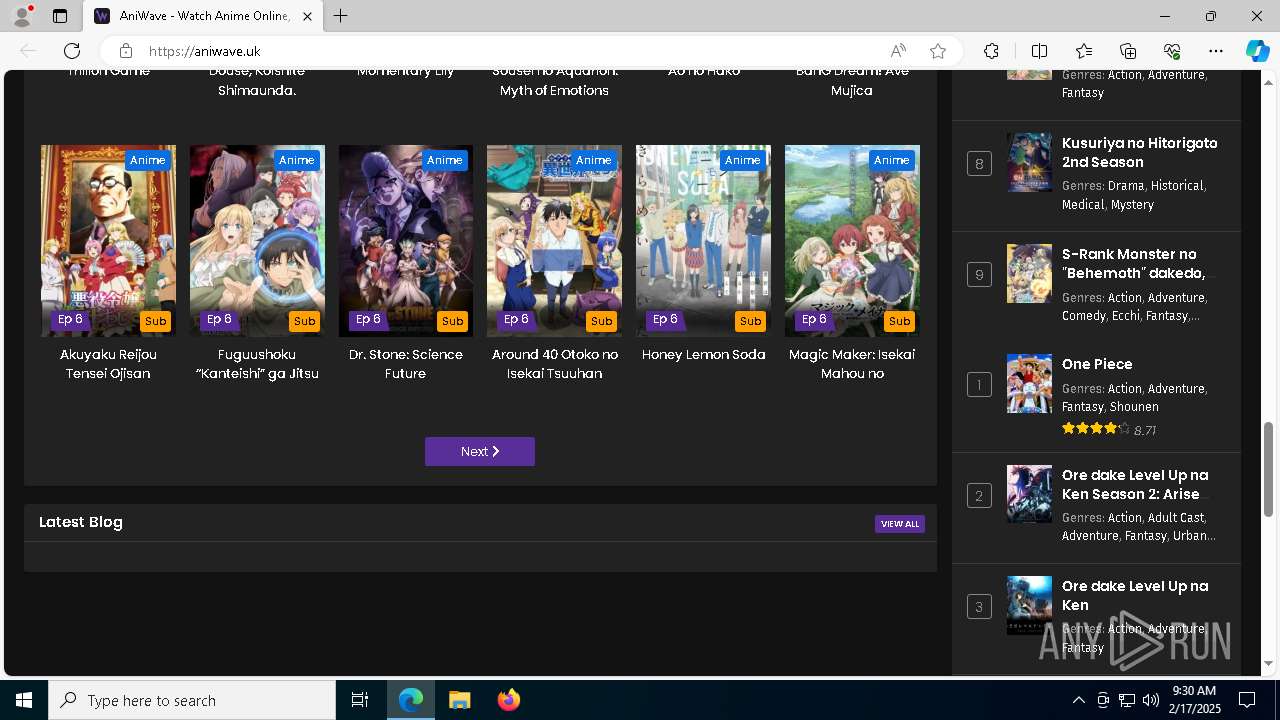
Task: Click Dr. Stone: Science Future title
Action: [x=406, y=364]
